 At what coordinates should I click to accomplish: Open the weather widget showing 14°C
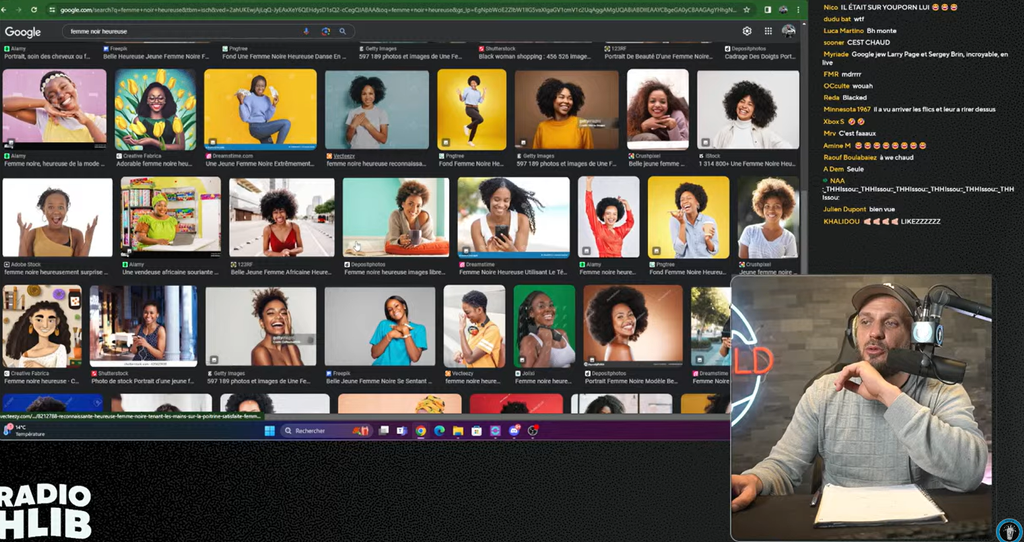pyautogui.click(x=20, y=431)
